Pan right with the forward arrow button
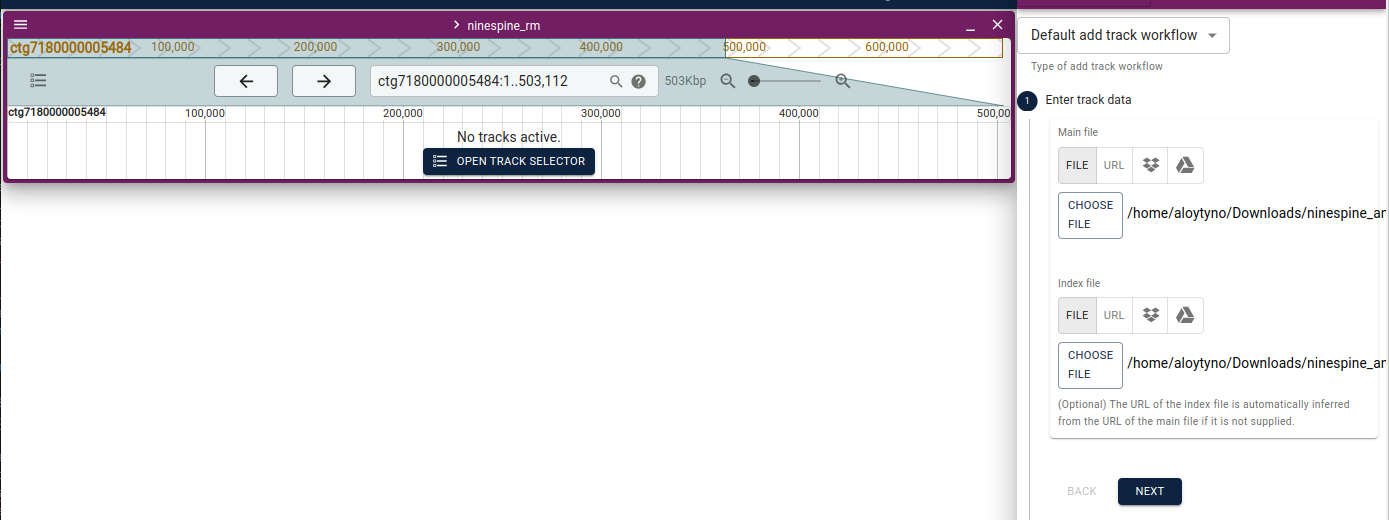1389x520 pixels. [324, 81]
